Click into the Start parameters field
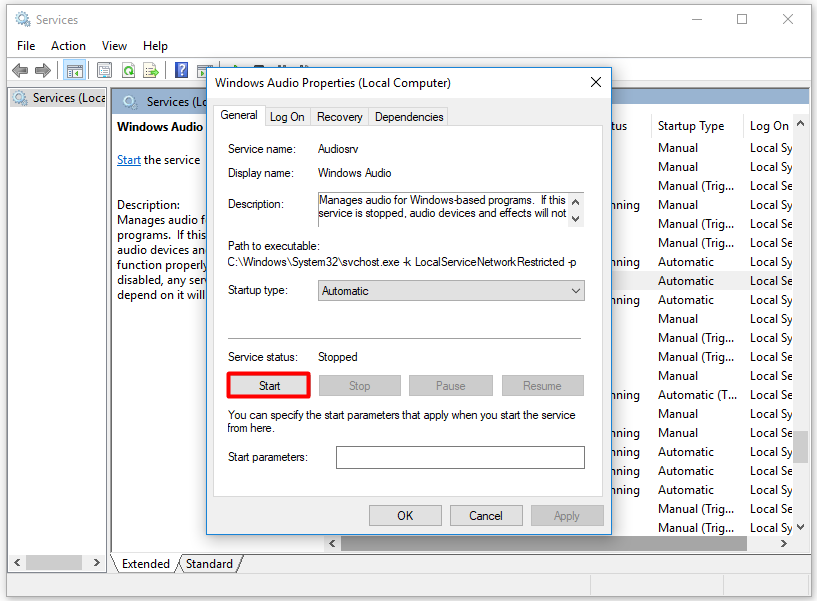Viewport: 817px width, 601px height. point(460,457)
